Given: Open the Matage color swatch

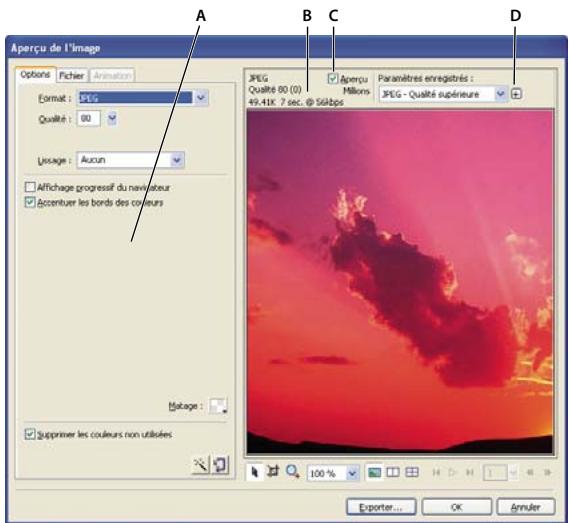Looking at the screenshot, I should (218, 406).
